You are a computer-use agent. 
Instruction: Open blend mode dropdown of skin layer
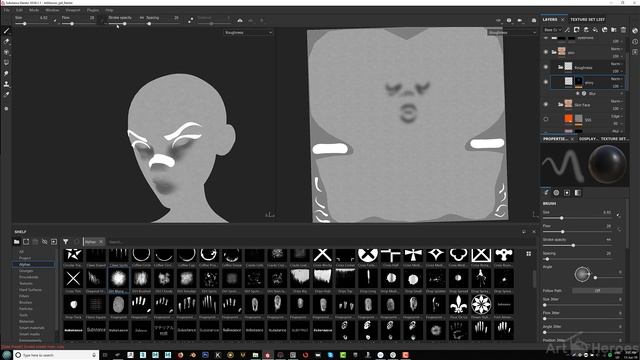[616, 49]
